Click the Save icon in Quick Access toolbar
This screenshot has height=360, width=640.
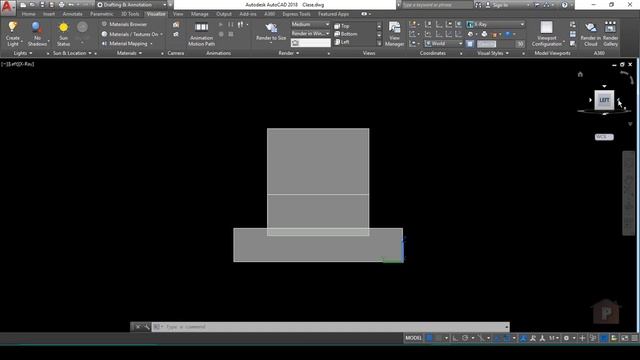[x=42, y=5]
